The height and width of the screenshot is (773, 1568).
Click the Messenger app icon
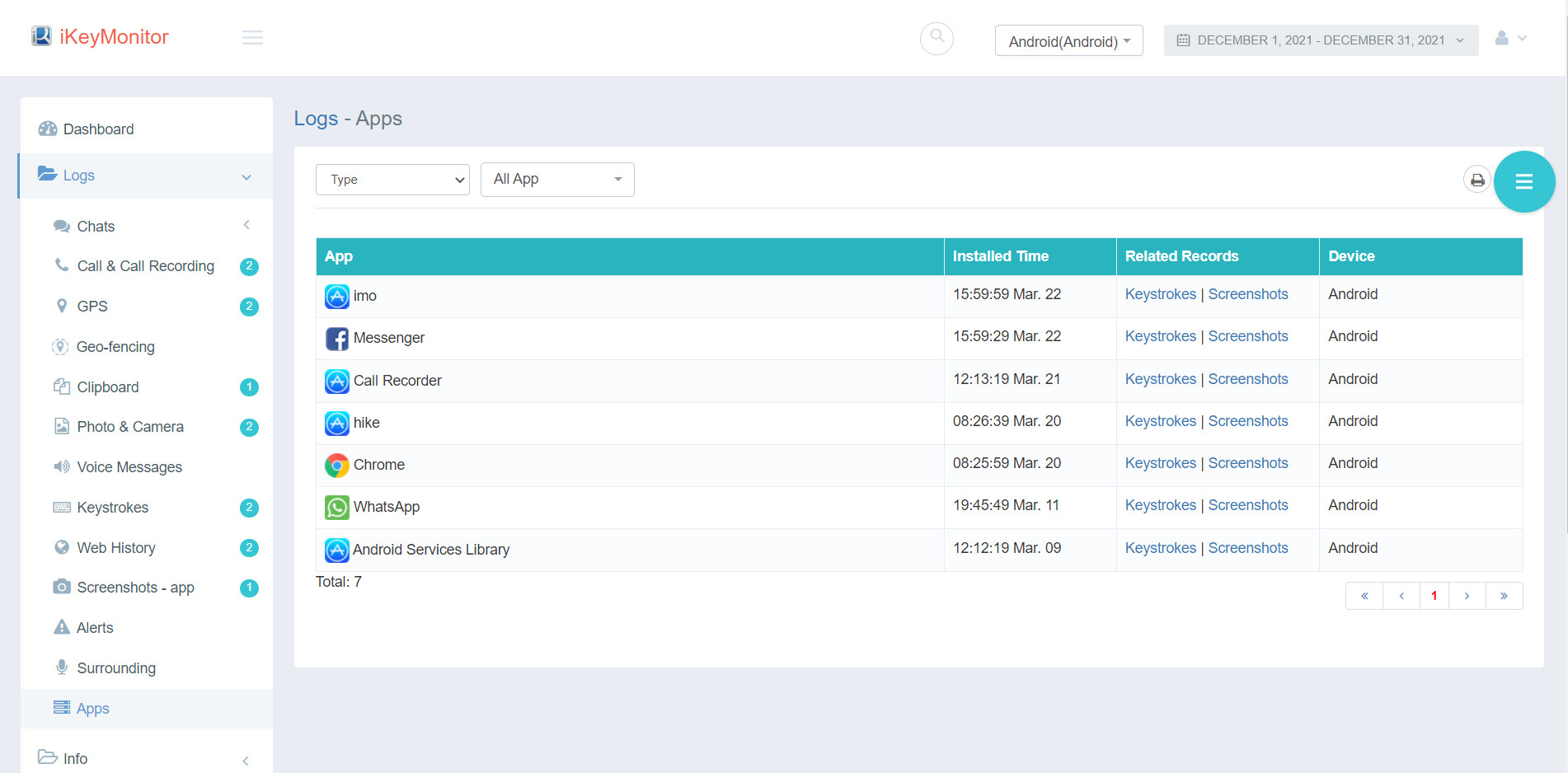pyautogui.click(x=336, y=339)
